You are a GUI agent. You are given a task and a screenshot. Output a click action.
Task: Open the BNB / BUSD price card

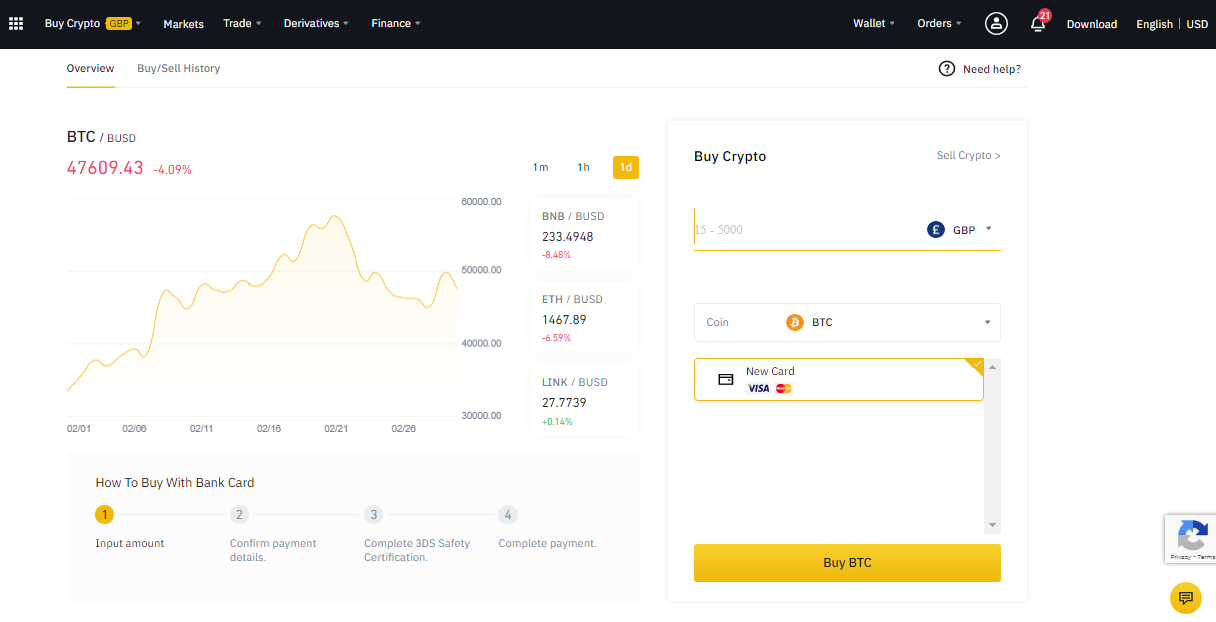pos(584,235)
